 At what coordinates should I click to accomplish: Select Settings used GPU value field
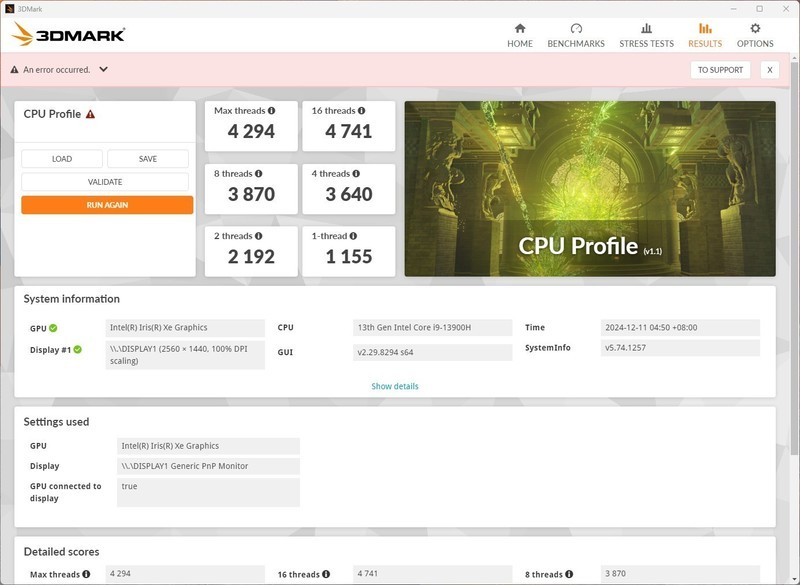pyautogui.click(x=208, y=446)
